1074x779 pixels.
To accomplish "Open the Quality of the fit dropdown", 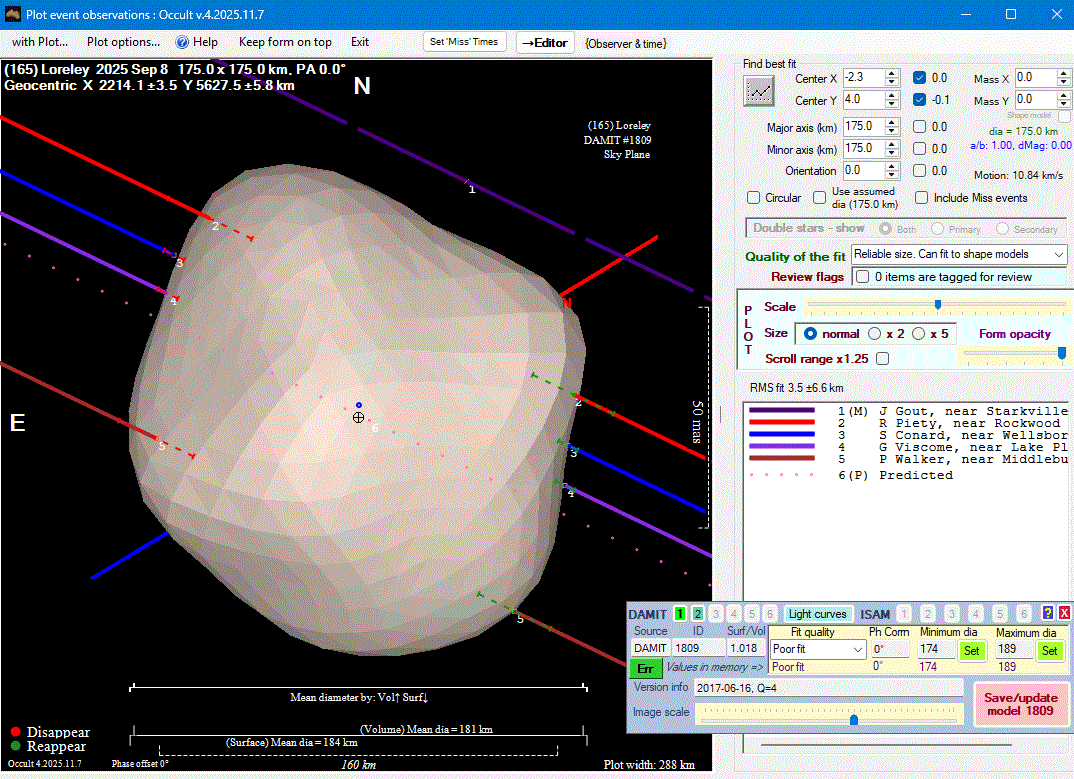I will tap(958, 255).
